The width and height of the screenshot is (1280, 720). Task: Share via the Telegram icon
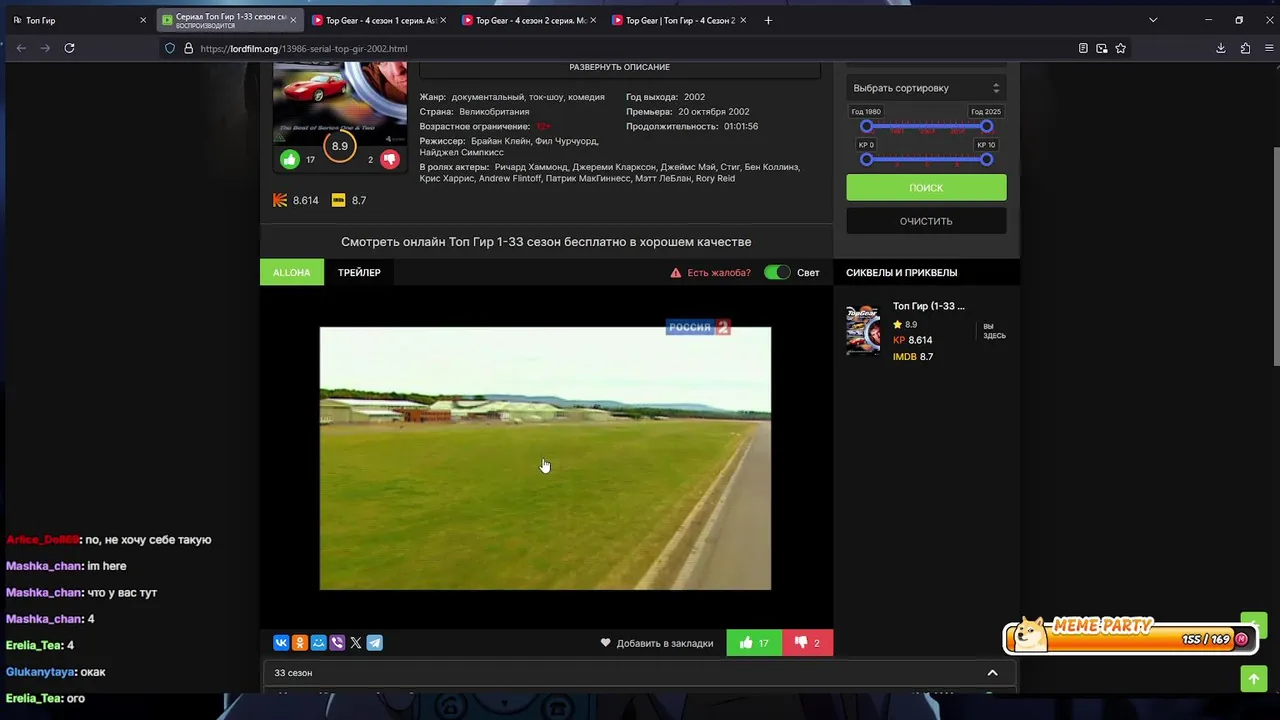(x=374, y=643)
